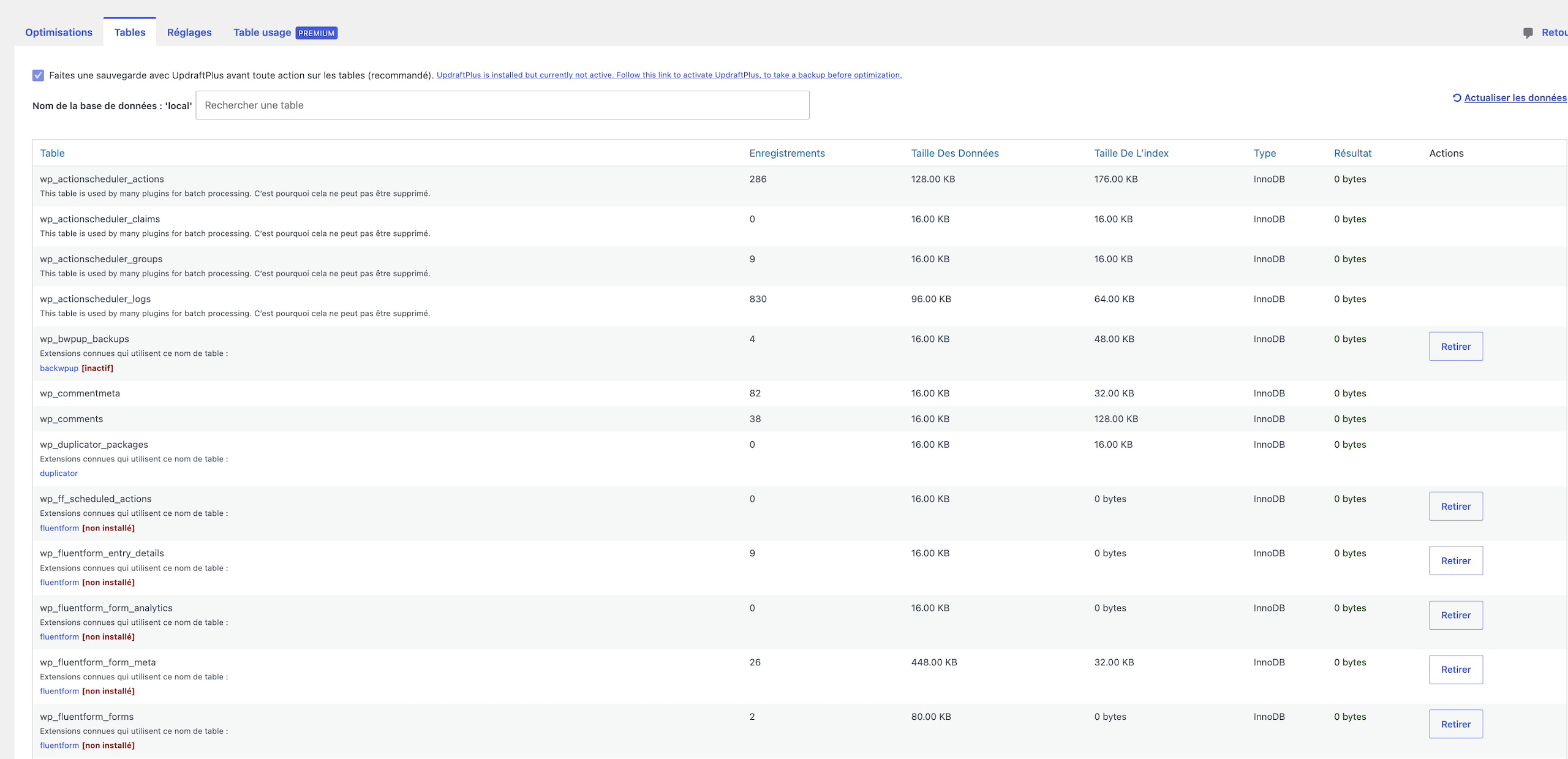Click the 96.00 KB data size value
The image size is (1568, 759).
930,299
